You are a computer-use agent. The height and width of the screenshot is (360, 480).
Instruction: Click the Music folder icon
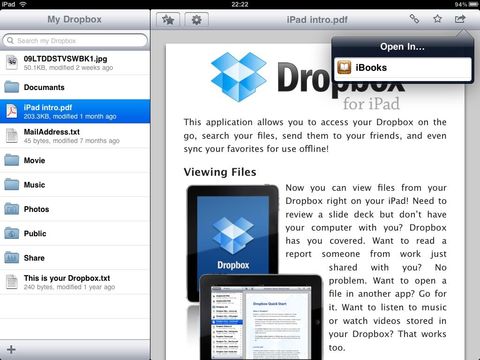[12, 184]
